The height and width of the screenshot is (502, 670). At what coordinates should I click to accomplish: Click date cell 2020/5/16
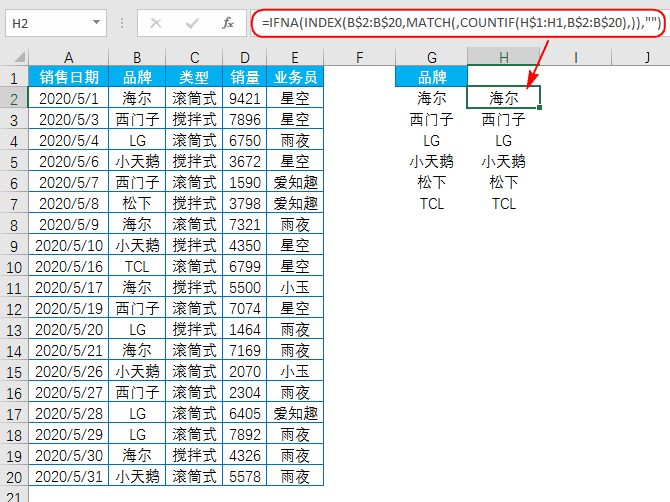69,267
